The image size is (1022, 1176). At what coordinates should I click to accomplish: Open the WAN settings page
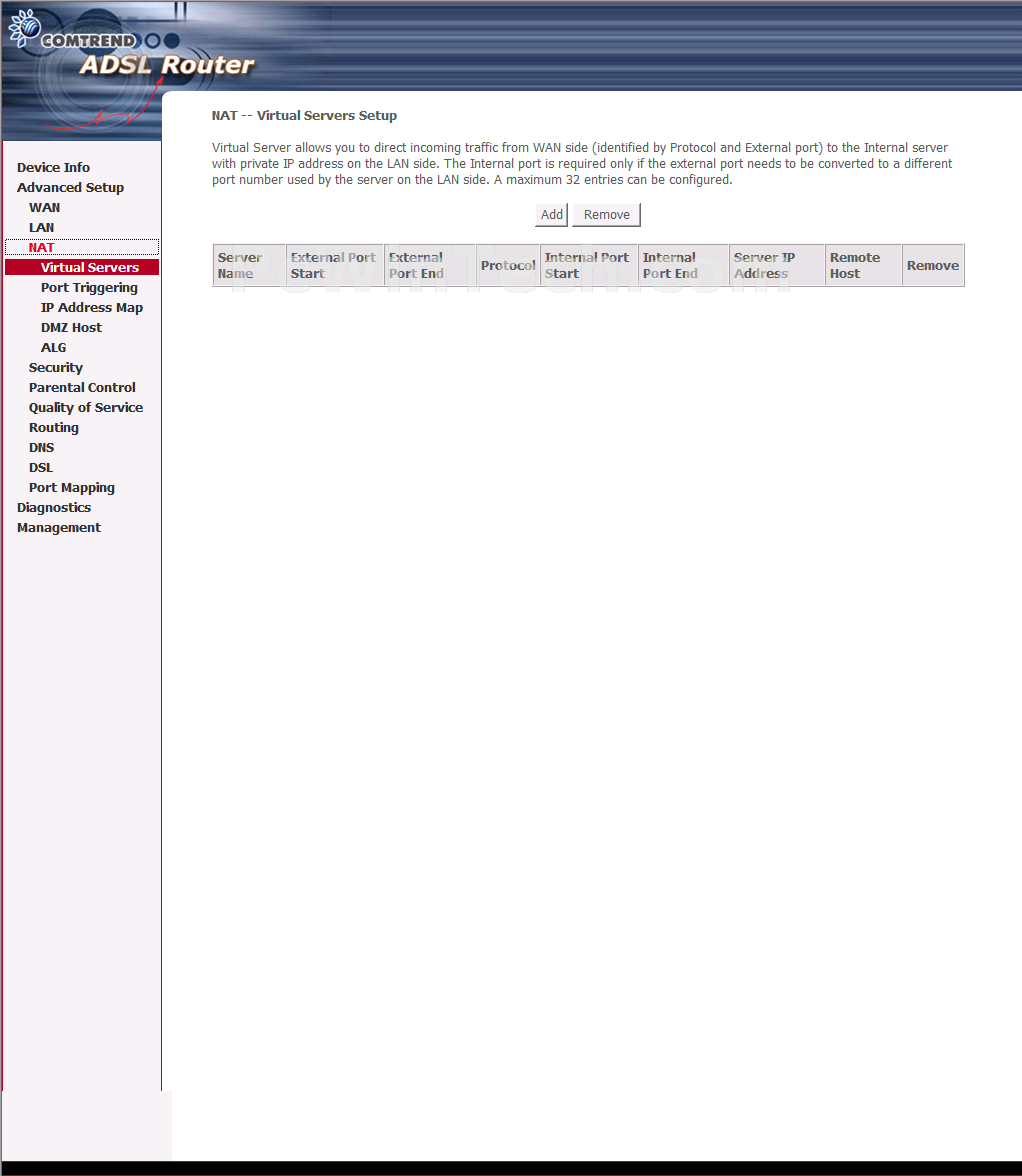pyautogui.click(x=44, y=208)
